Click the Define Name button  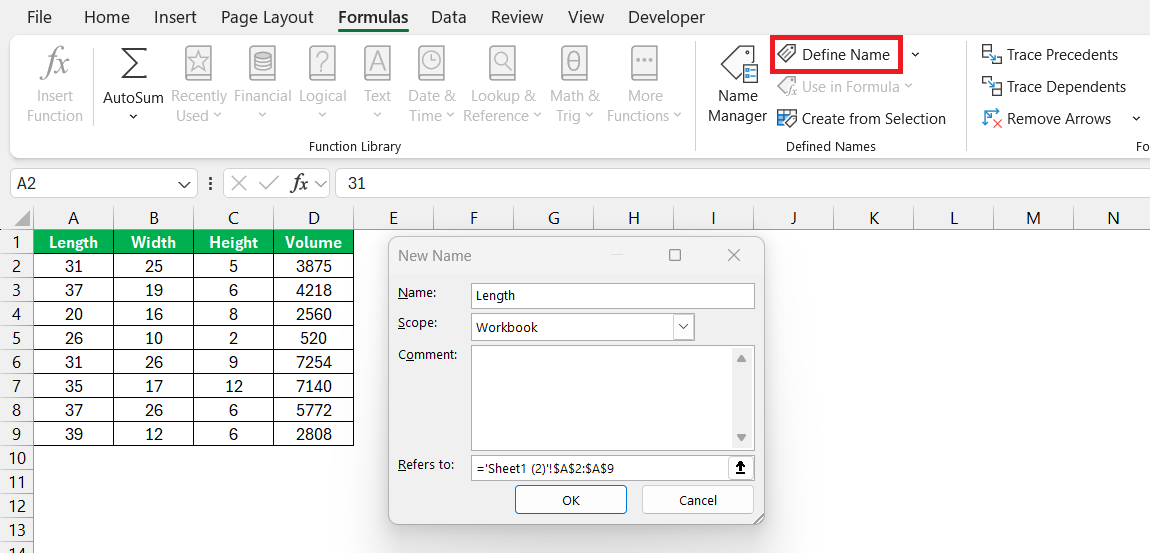click(x=835, y=55)
